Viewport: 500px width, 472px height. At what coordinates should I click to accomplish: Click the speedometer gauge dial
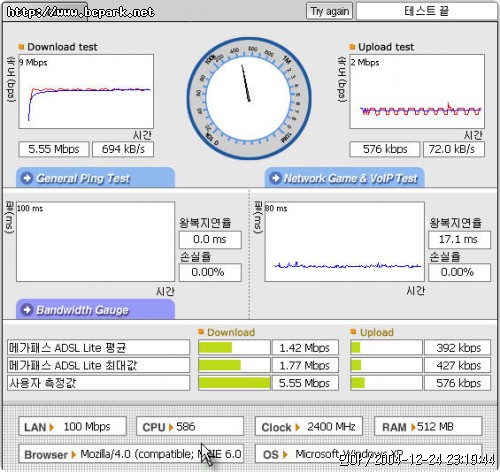[x=249, y=98]
